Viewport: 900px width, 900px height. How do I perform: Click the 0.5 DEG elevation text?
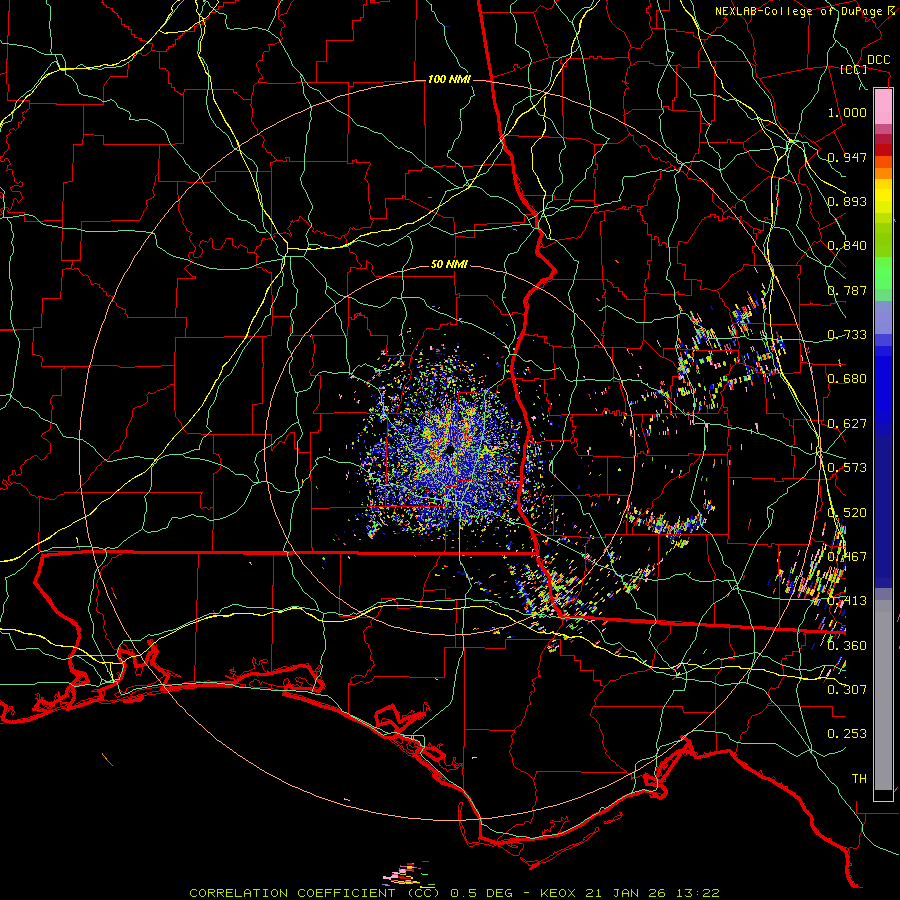481,893
